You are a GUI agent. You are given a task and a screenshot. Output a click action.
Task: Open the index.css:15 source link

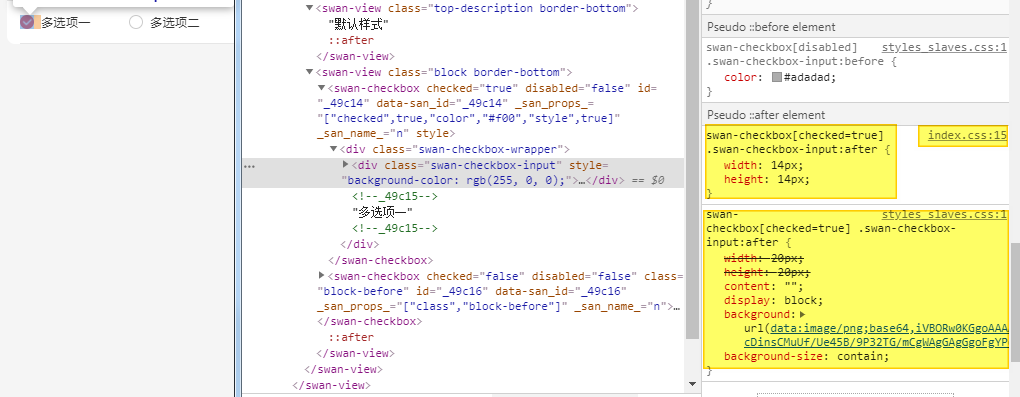click(967, 135)
